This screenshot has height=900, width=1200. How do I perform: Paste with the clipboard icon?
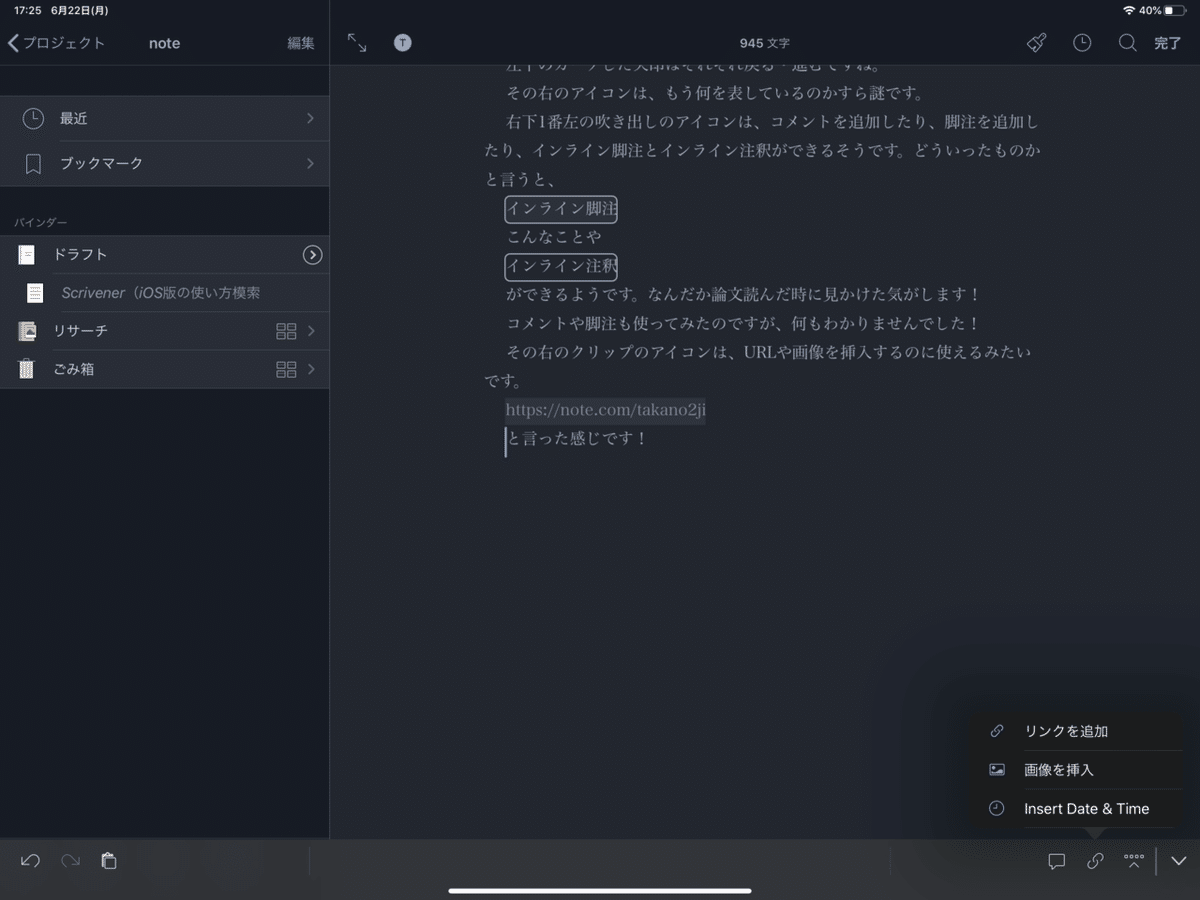point(109,860)
